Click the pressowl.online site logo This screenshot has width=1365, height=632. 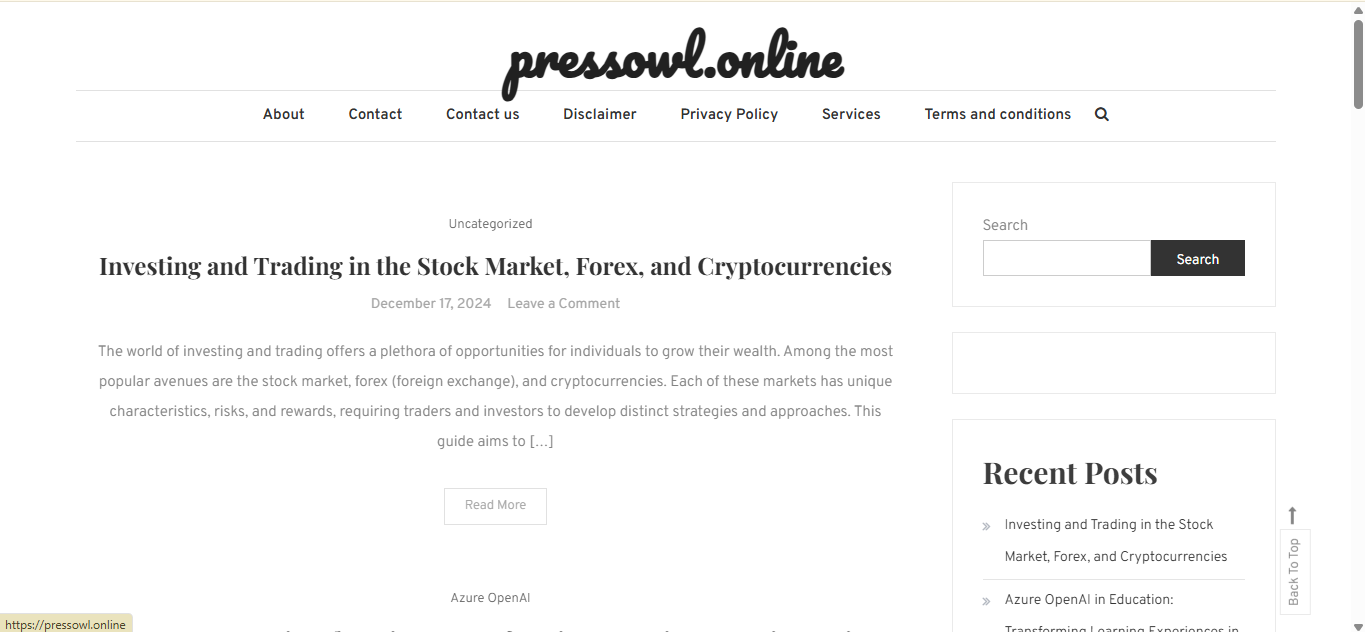click(x=675, y=60)
